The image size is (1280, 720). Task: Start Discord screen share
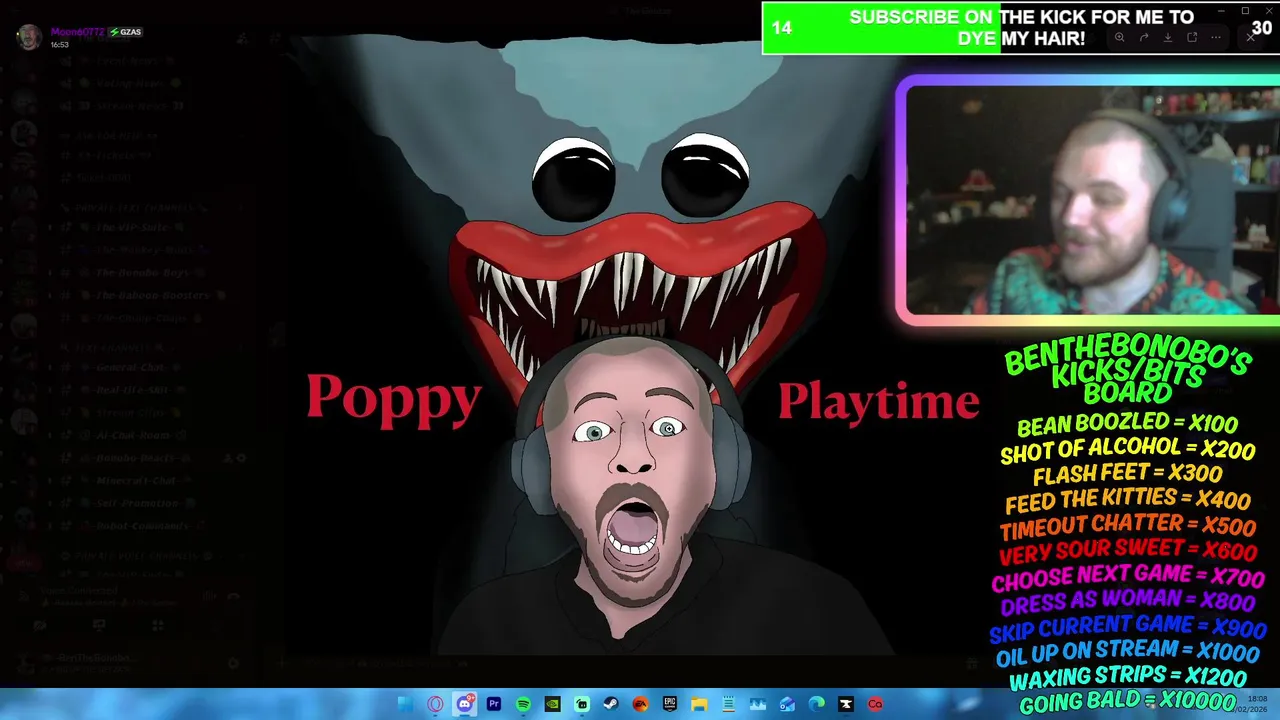99,625
